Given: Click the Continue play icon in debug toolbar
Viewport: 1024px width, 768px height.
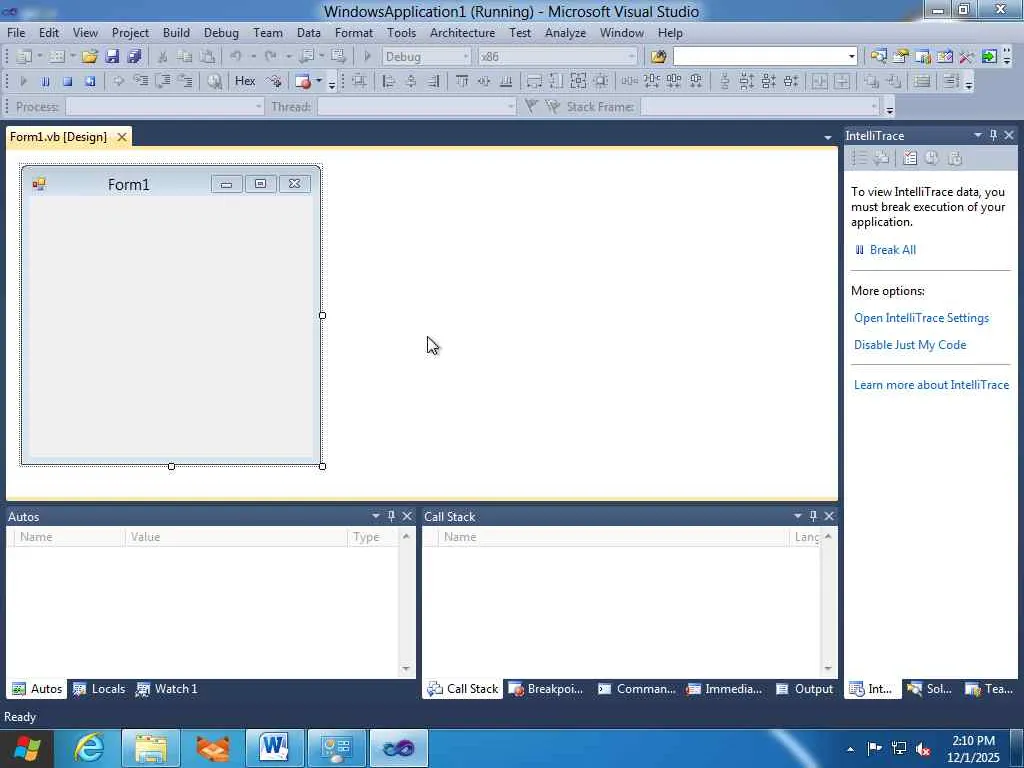Looking at the screenshot, I should [24, 82].
